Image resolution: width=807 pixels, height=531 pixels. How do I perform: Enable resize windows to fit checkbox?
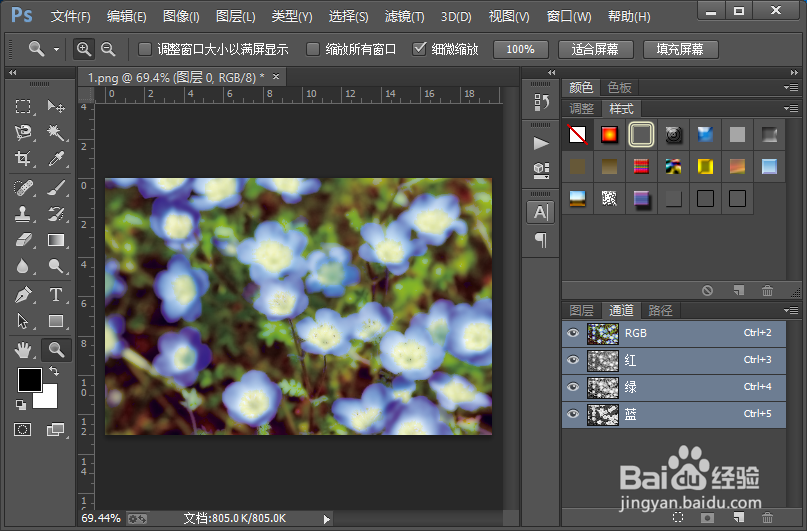[145, 49]
